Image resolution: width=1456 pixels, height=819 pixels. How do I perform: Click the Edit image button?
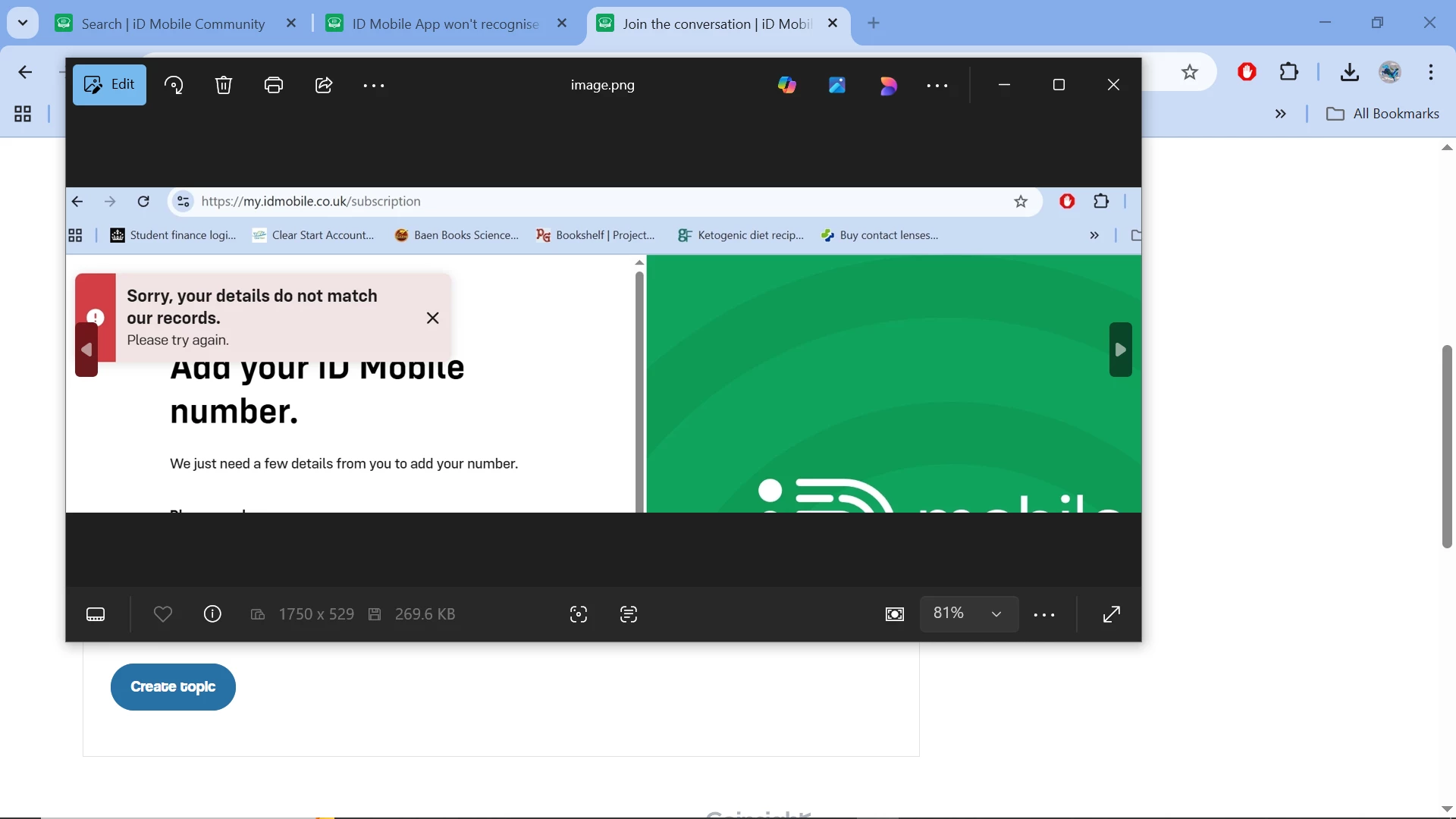pos(109,85)
